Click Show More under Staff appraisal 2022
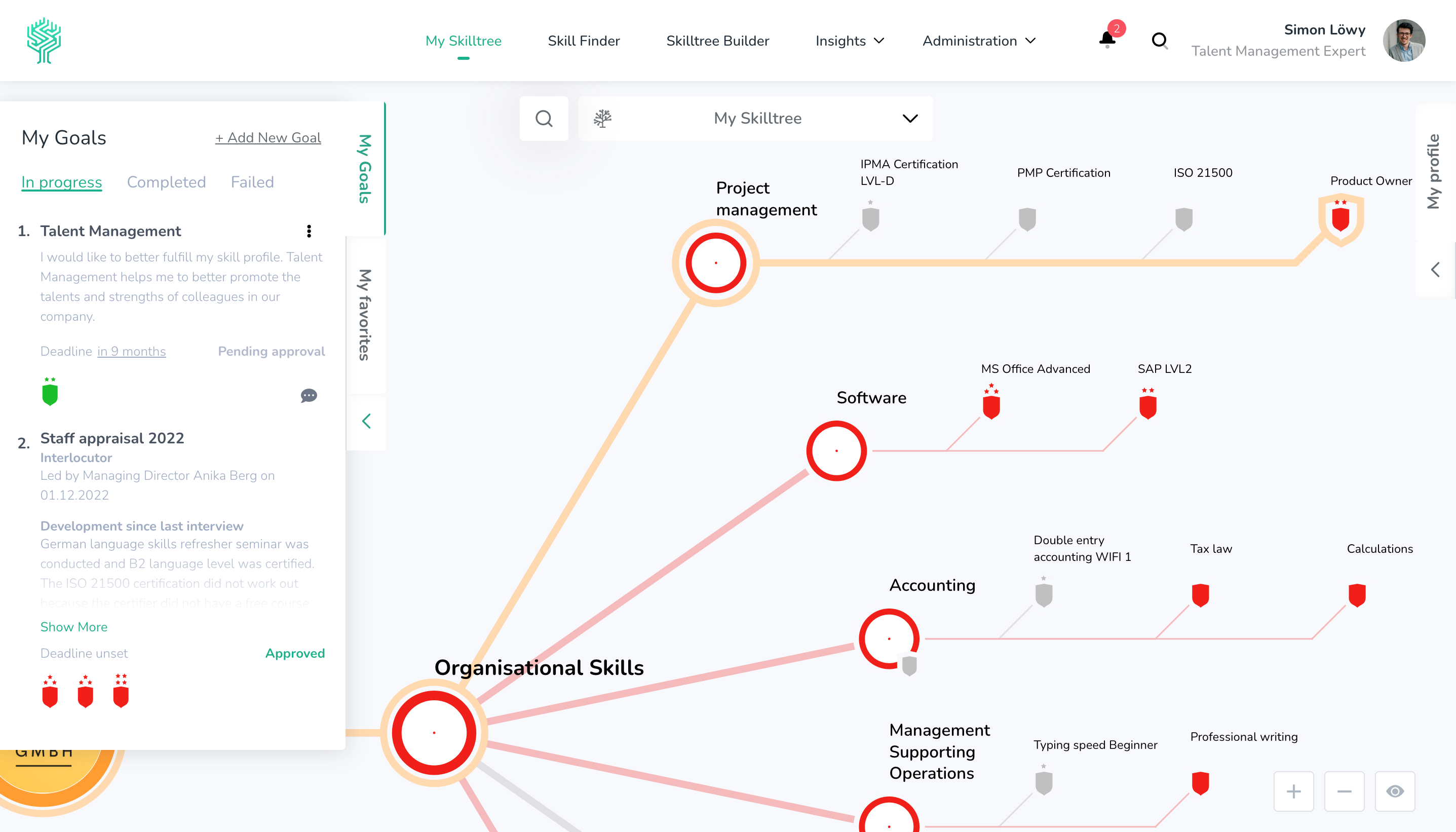 tap(73, 627)
